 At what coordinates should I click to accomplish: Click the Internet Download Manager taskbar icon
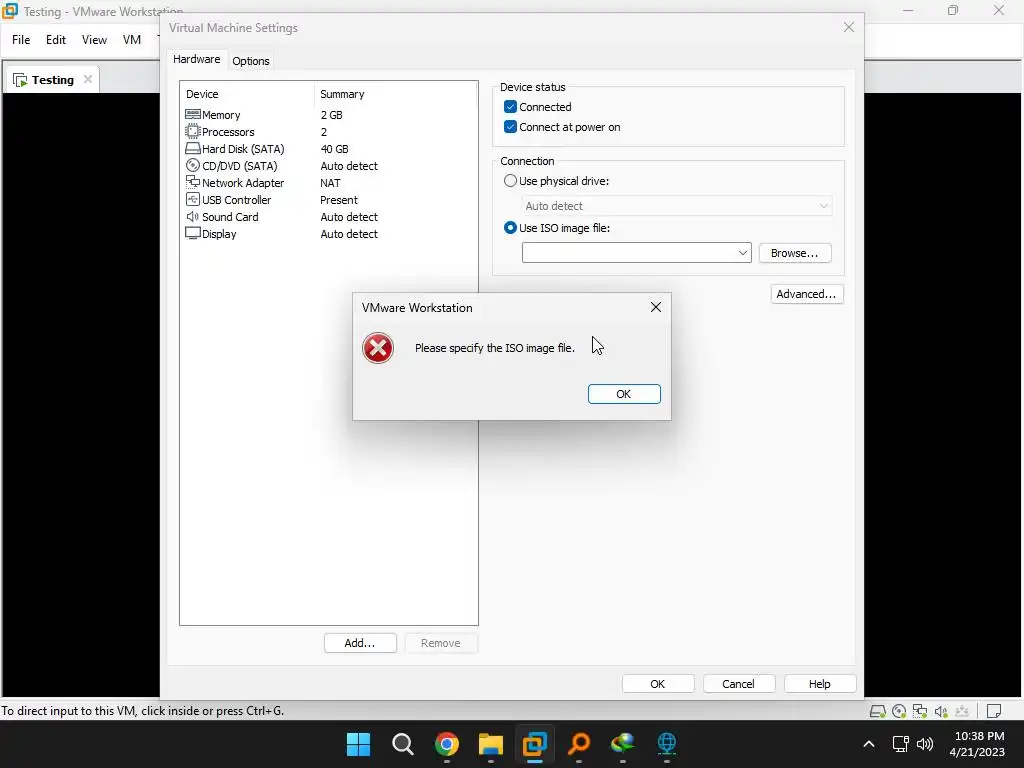pos(622,744)
